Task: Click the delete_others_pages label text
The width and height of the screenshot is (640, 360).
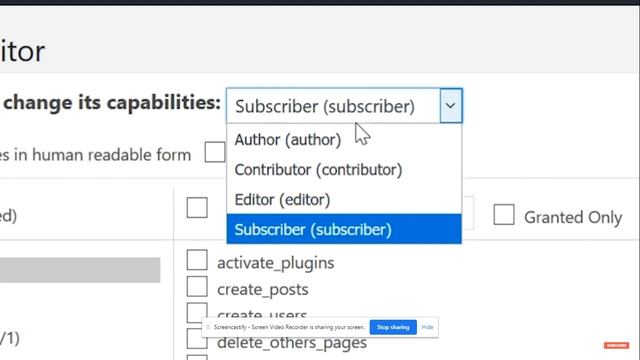Action: (x=292, y=343)
